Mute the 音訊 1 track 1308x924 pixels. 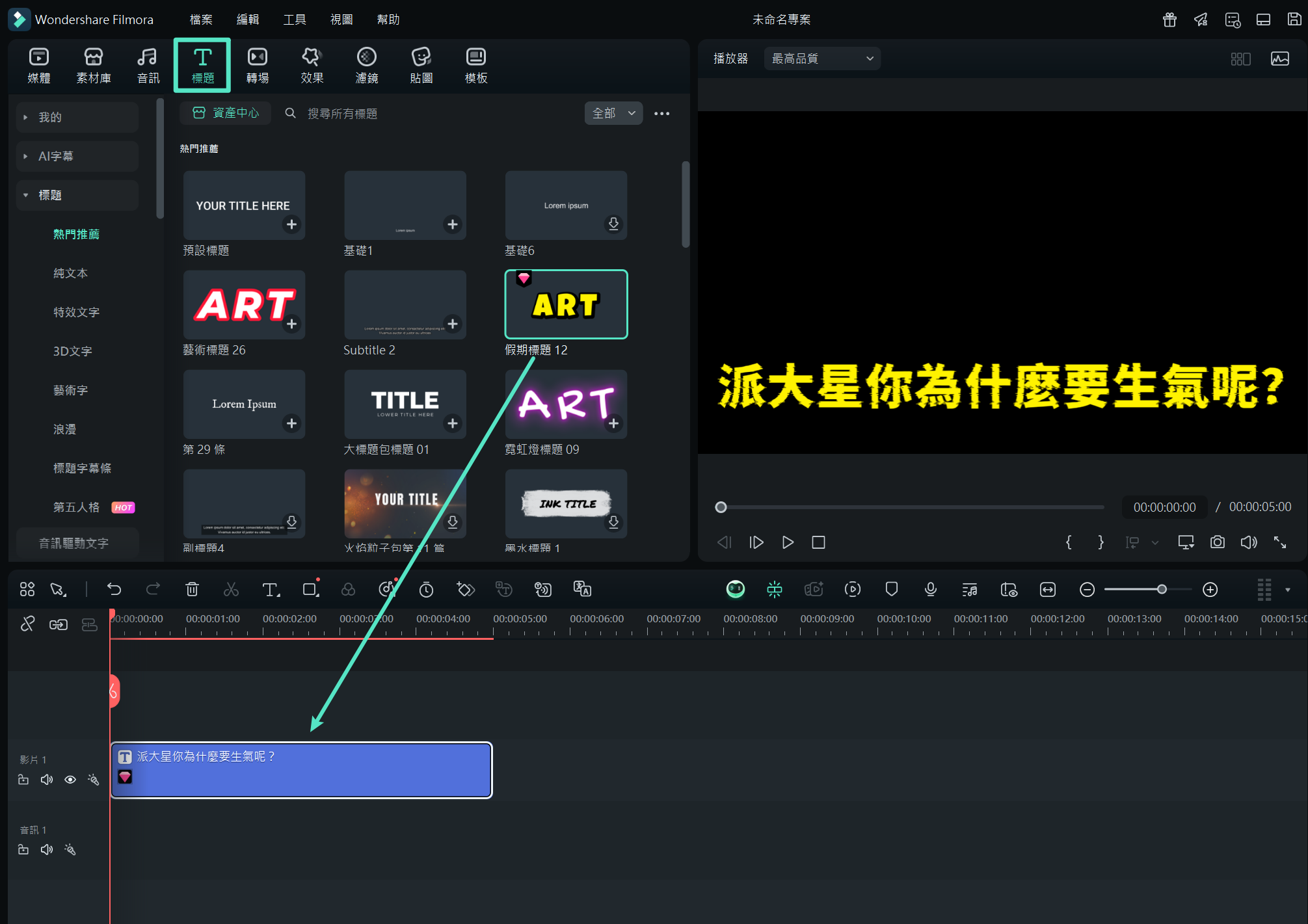(47, 850)
